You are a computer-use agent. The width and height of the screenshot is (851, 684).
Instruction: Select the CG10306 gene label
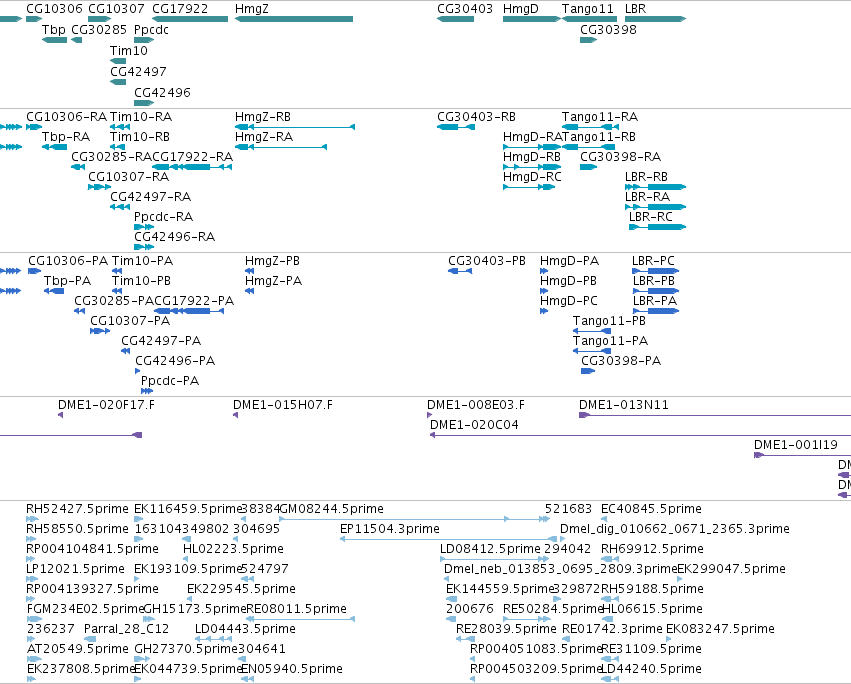[54, 9]
